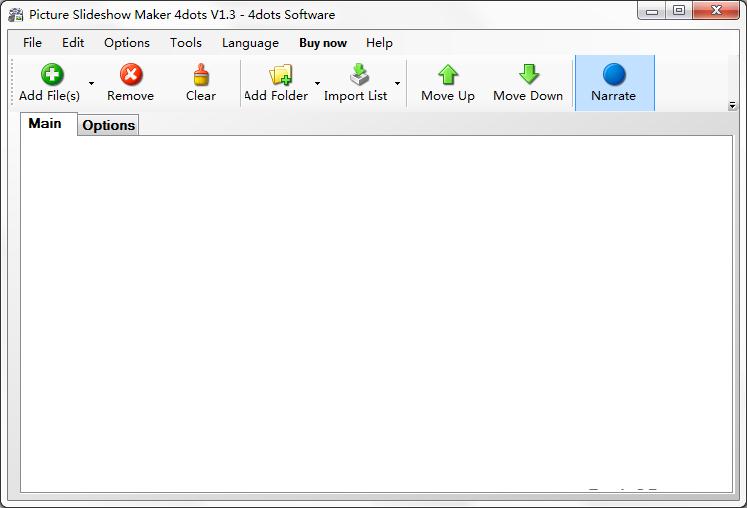
Task: Expand the Add File(s) dropdown arrow
Action: [x=91, y=83]
